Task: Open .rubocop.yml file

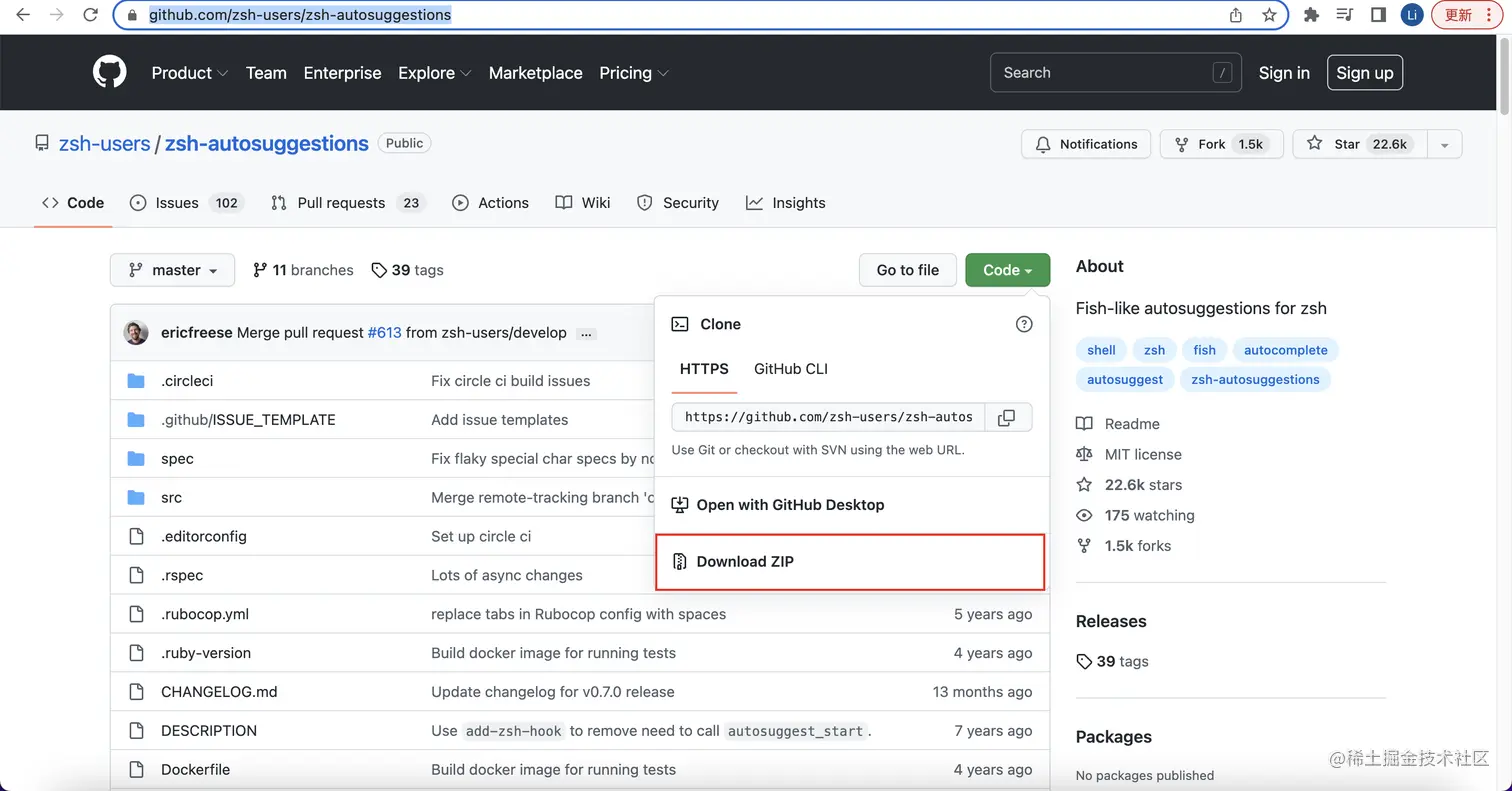Action: click(205, 614)
